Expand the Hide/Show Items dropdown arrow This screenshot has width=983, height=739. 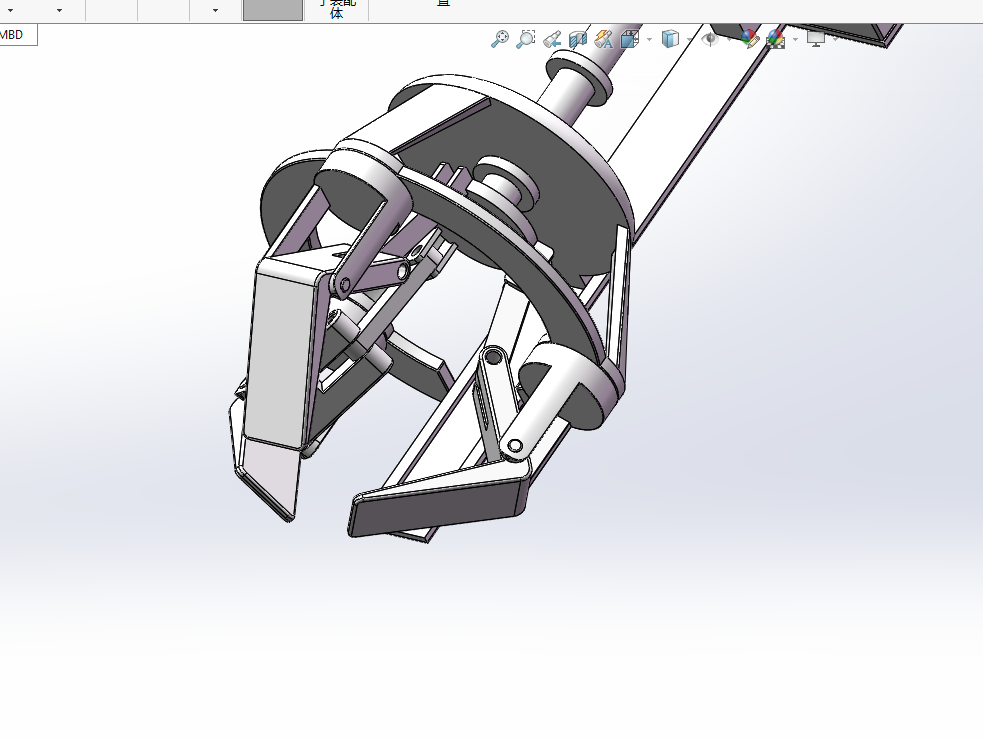coord(728,39)
